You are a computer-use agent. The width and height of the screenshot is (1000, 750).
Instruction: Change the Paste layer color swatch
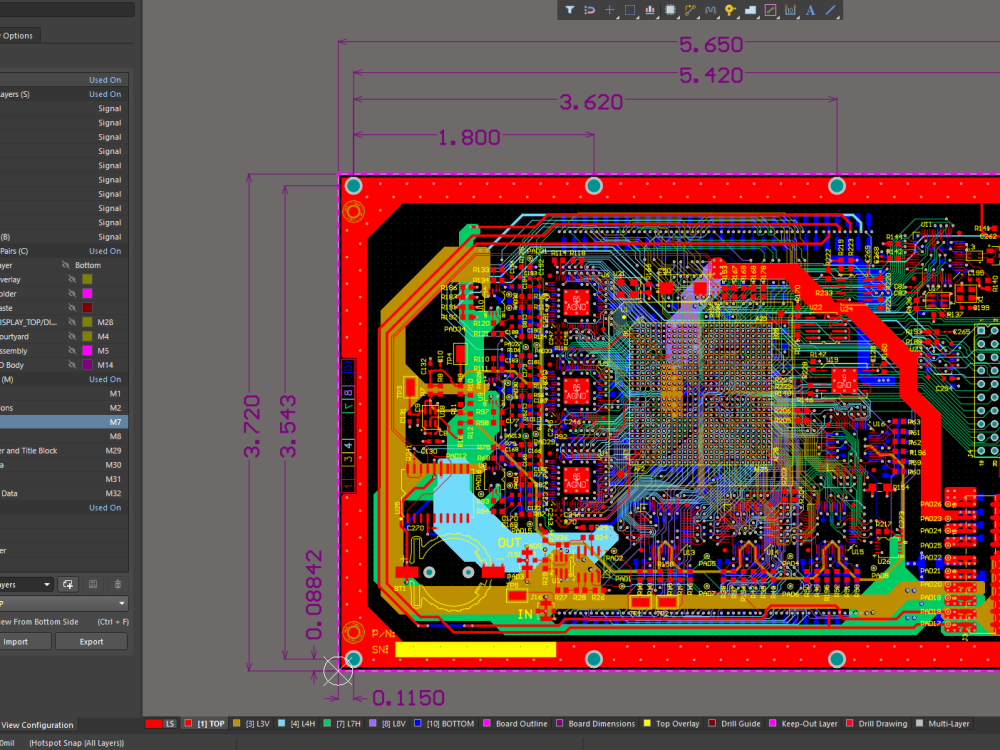[87, 307]
